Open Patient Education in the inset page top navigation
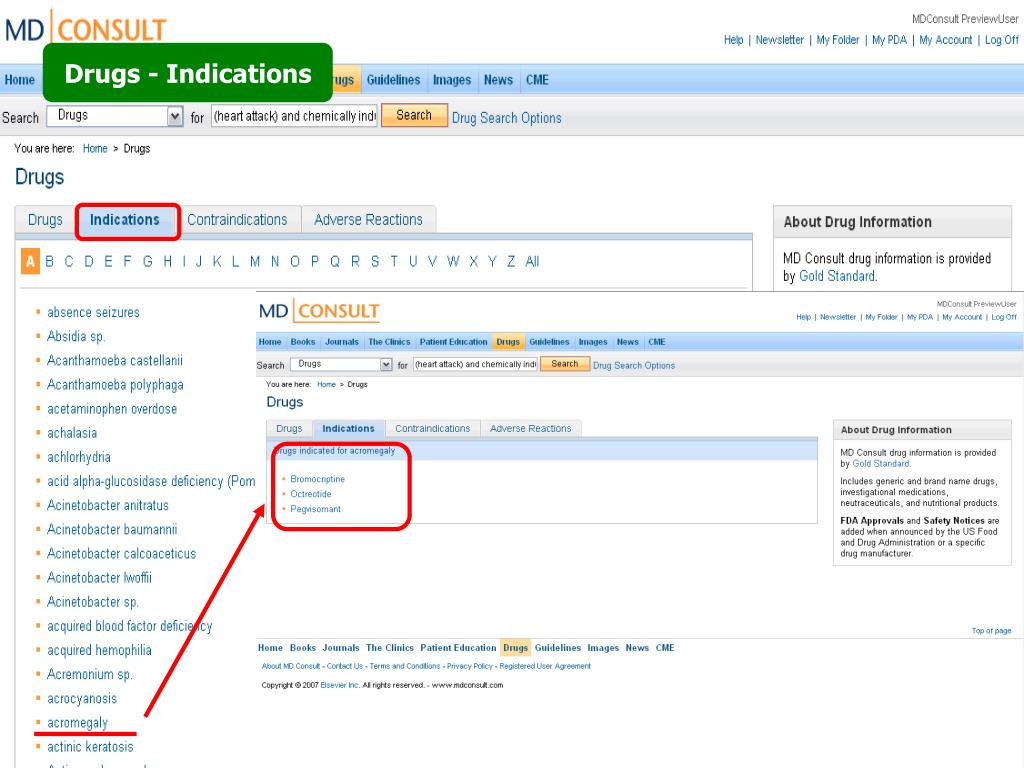1024x768 pixels. (x=454, y=342)
